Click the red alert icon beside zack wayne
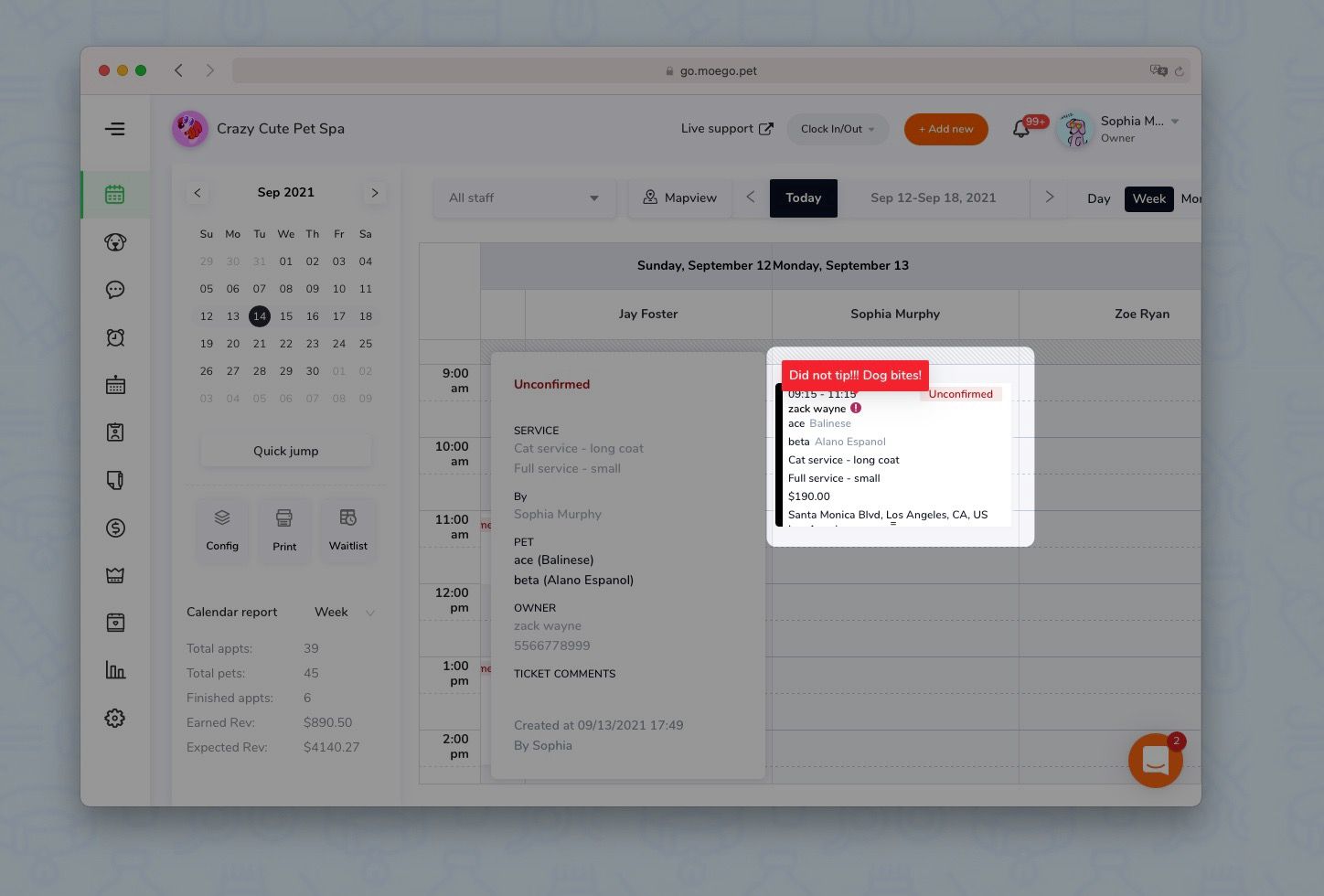The height and width of the screenshot is (896, 1324). pyautogui.click(x=856, y=408)
